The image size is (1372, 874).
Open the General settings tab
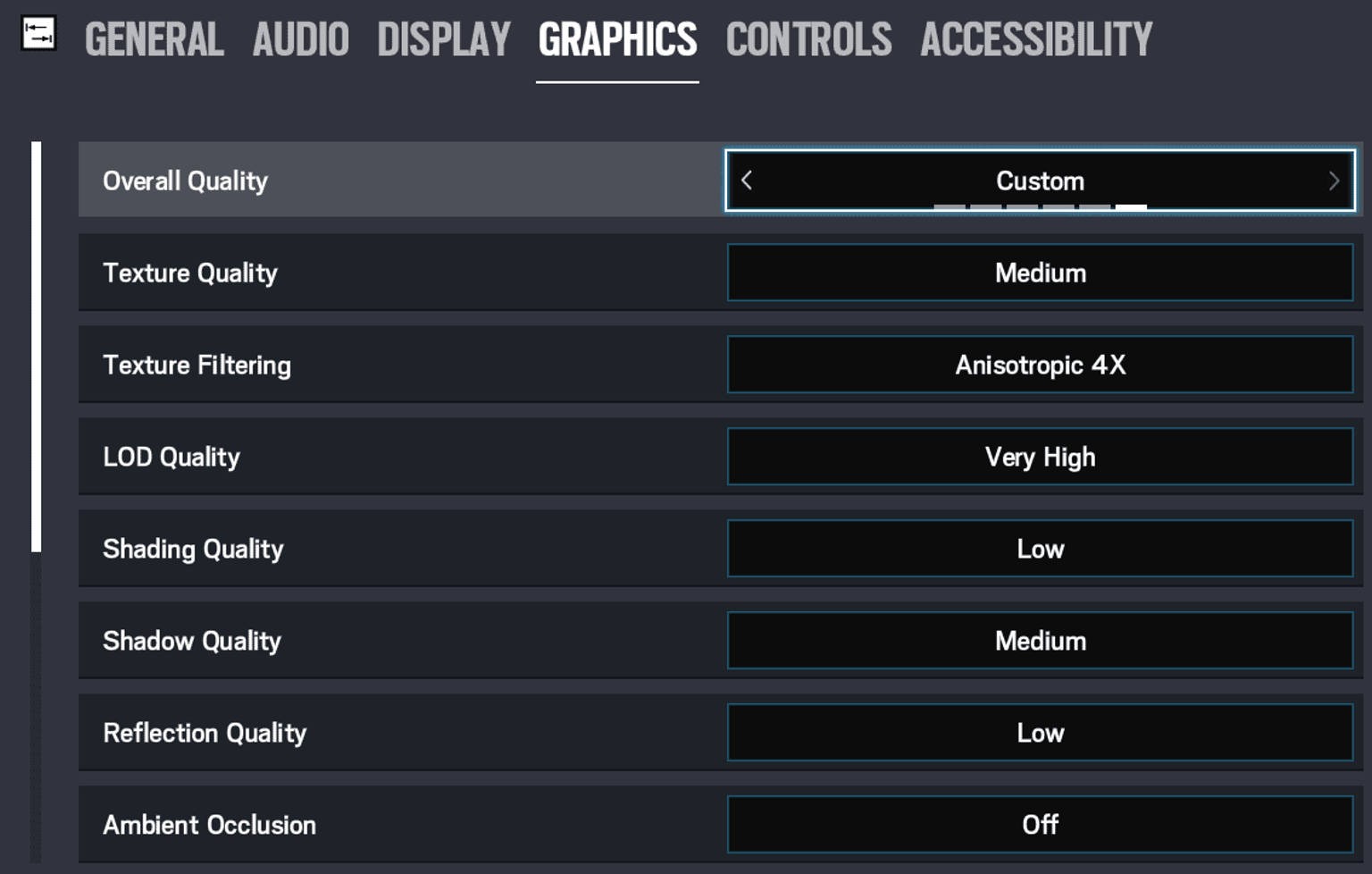coord(154,40)
